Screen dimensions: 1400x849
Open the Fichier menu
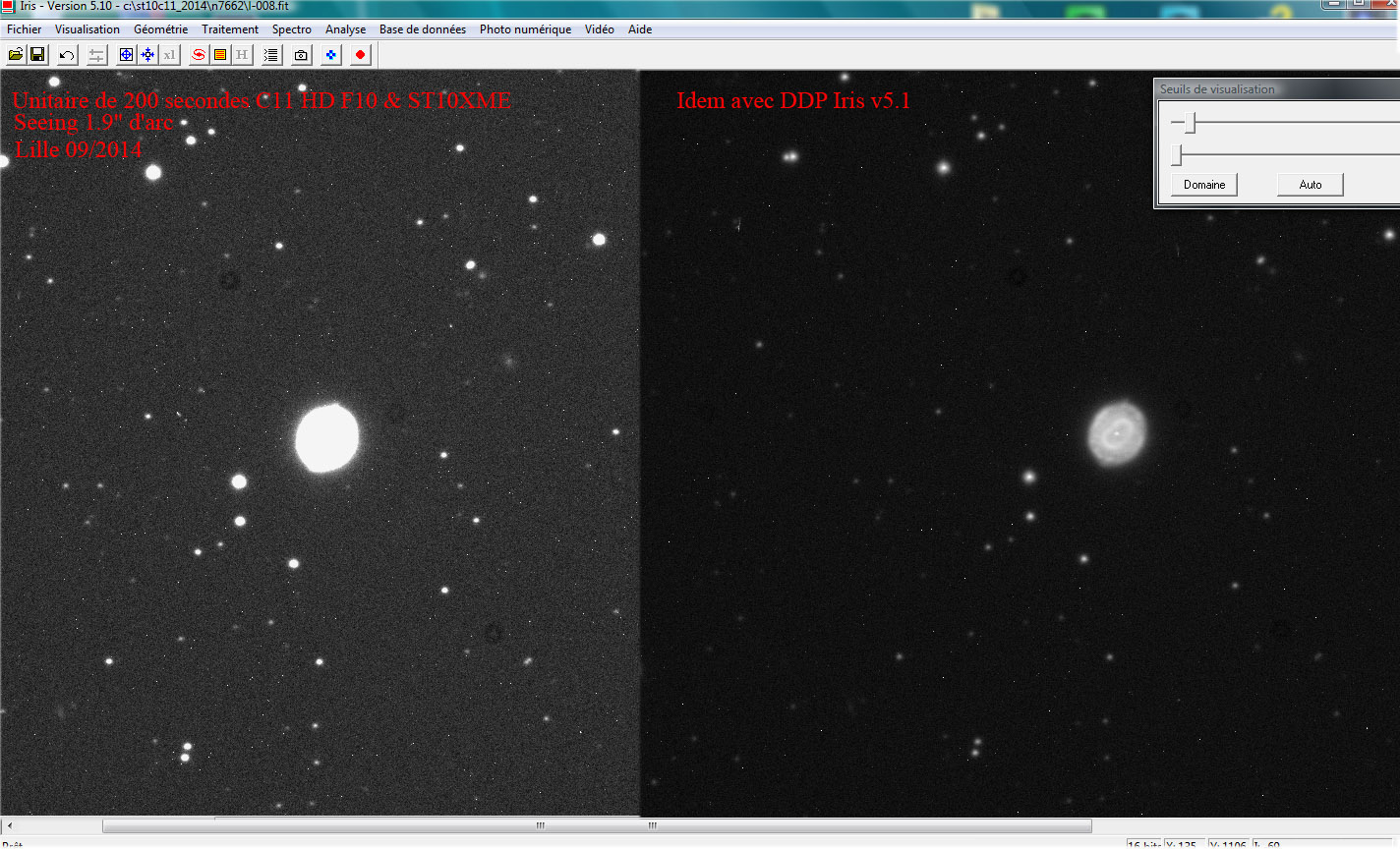25,29
